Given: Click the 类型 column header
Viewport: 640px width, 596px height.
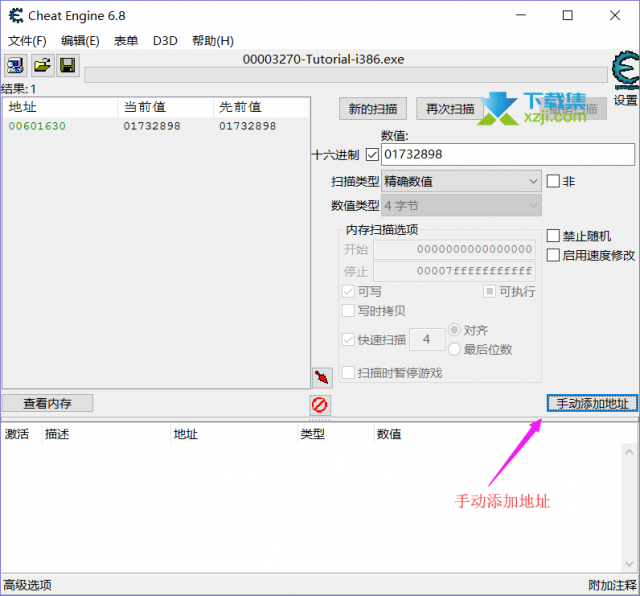Looking at the screenshot, I should tap(336, 434).
